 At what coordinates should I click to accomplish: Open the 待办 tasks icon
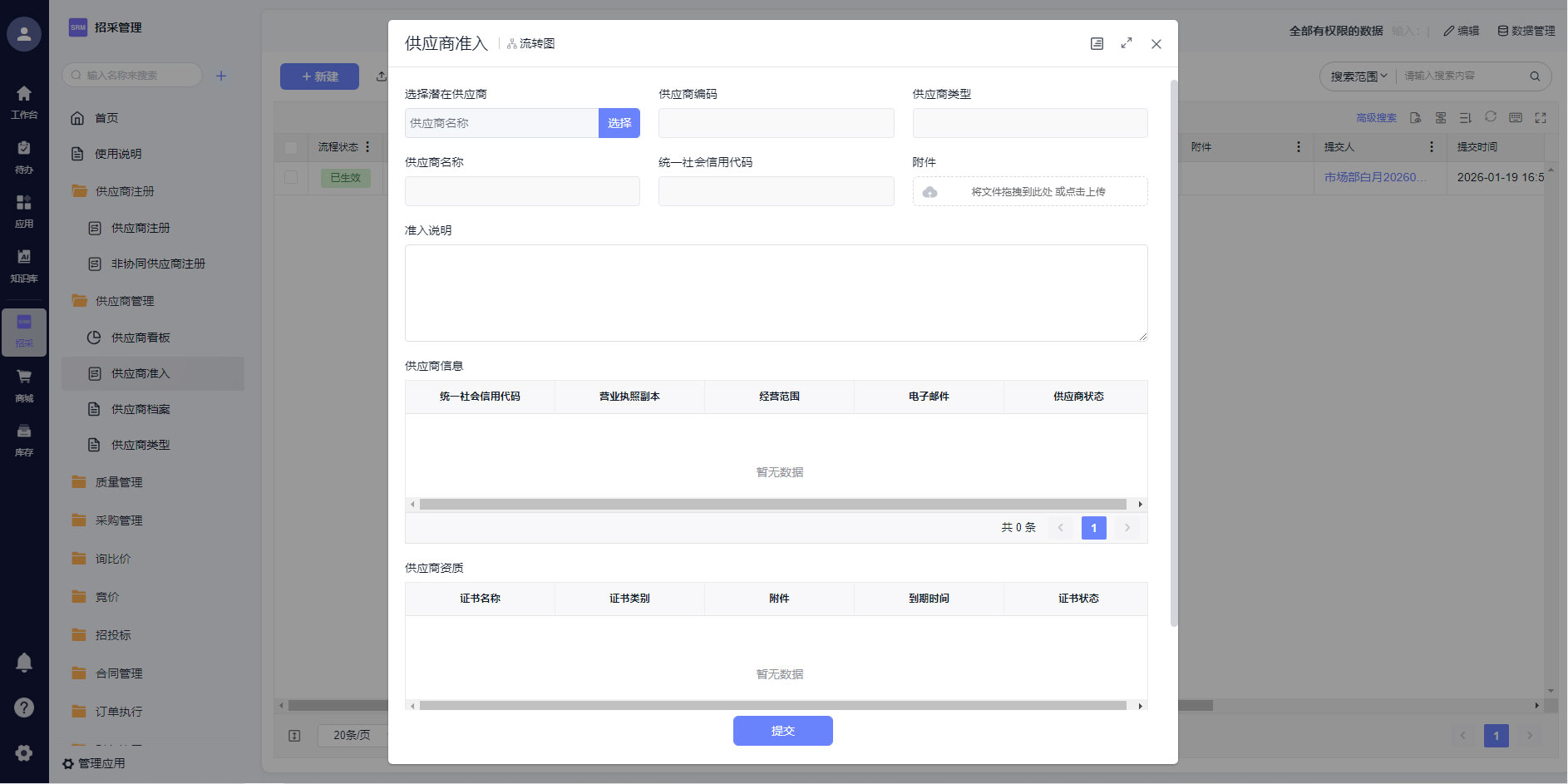[24, 149]
